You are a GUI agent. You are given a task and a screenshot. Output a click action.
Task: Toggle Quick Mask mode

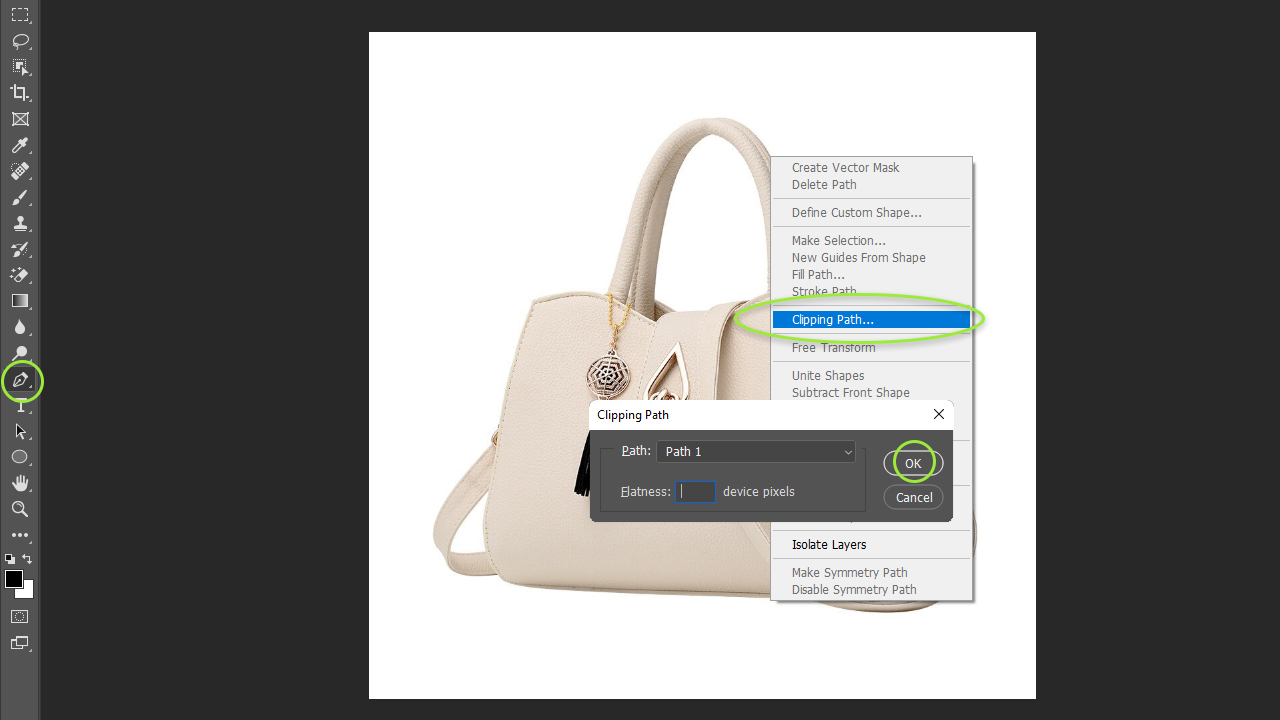(20, 616)
